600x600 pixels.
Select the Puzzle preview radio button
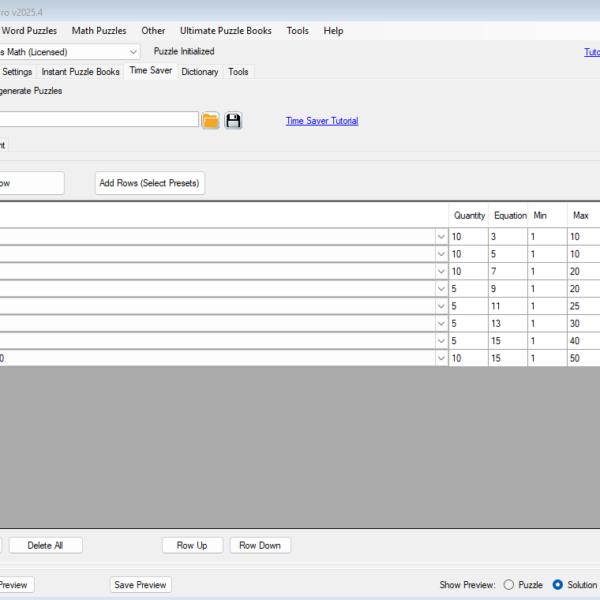coord(509,585)
